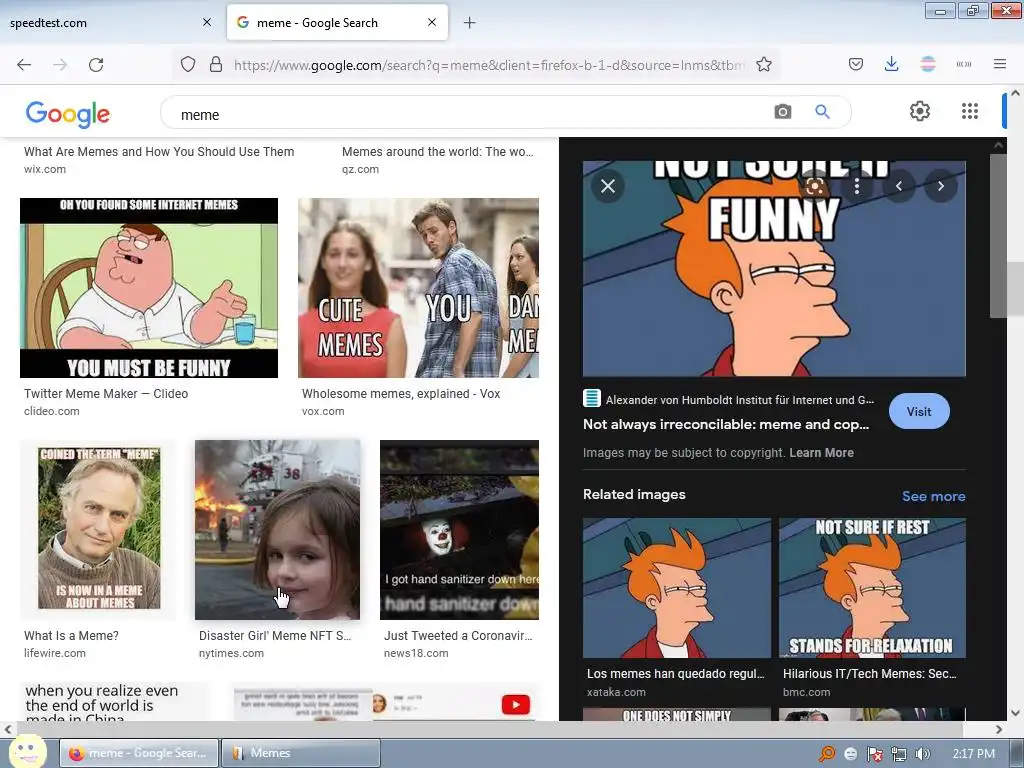This screenshot has height=768, width=1024.
Task: Click the horizontal scrollbar left arrow
Action: click(x=7, y=729)
